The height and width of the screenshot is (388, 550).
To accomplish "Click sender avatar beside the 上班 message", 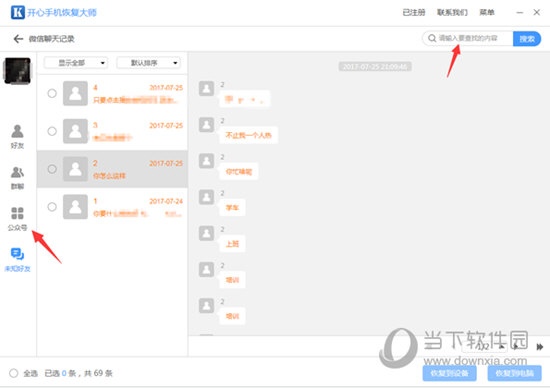I will [x=206, y=233].
